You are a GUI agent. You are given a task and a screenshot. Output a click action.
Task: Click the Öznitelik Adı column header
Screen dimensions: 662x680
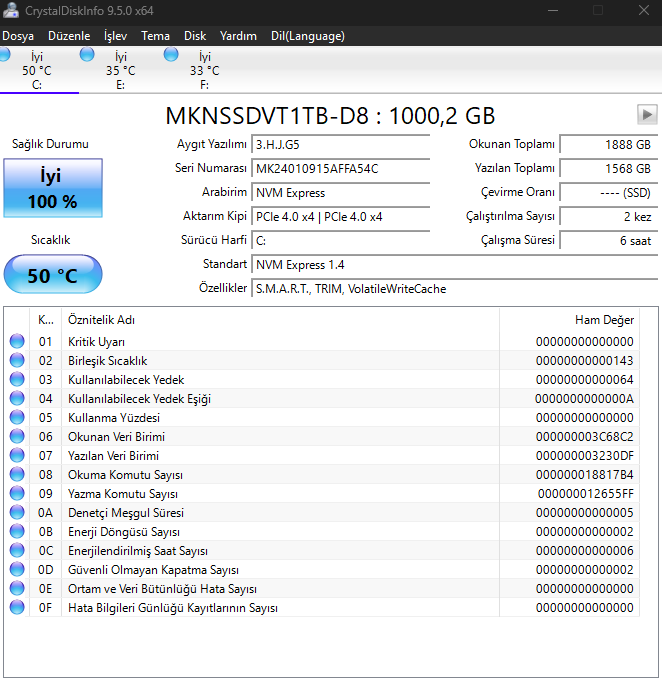[101, 320]
